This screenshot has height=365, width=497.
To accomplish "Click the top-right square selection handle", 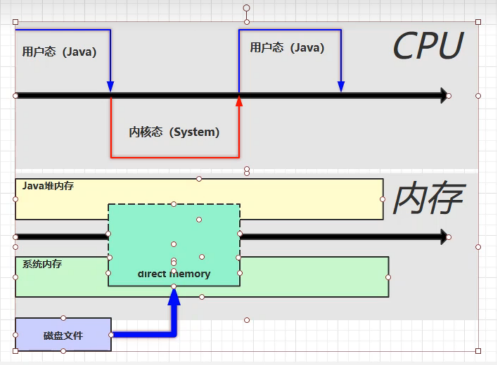I will 478,22.
